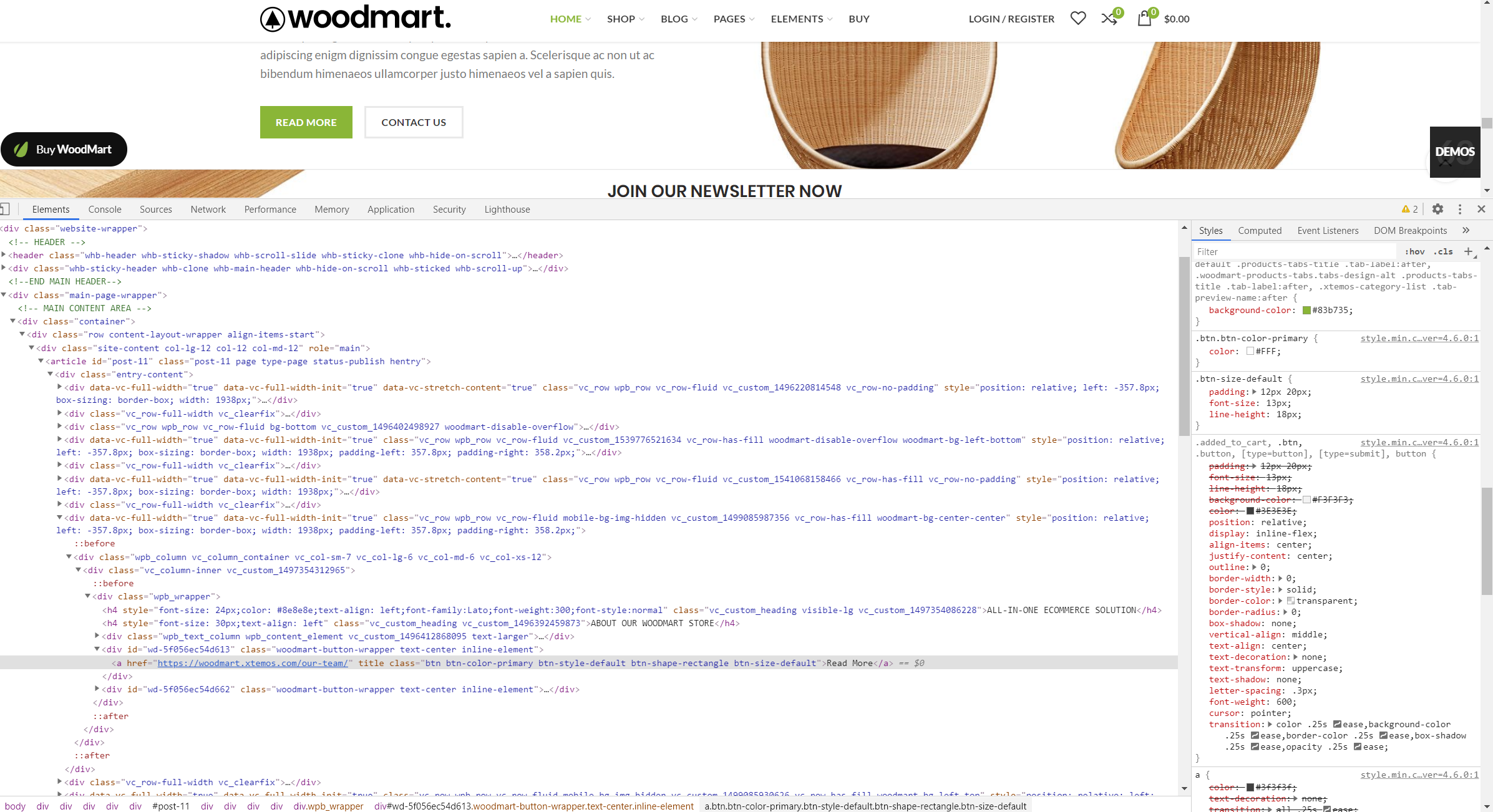Open the shopping cart bag icon
The image size is (1493, 812).
pyautogui.click(x=1144, y=18)
